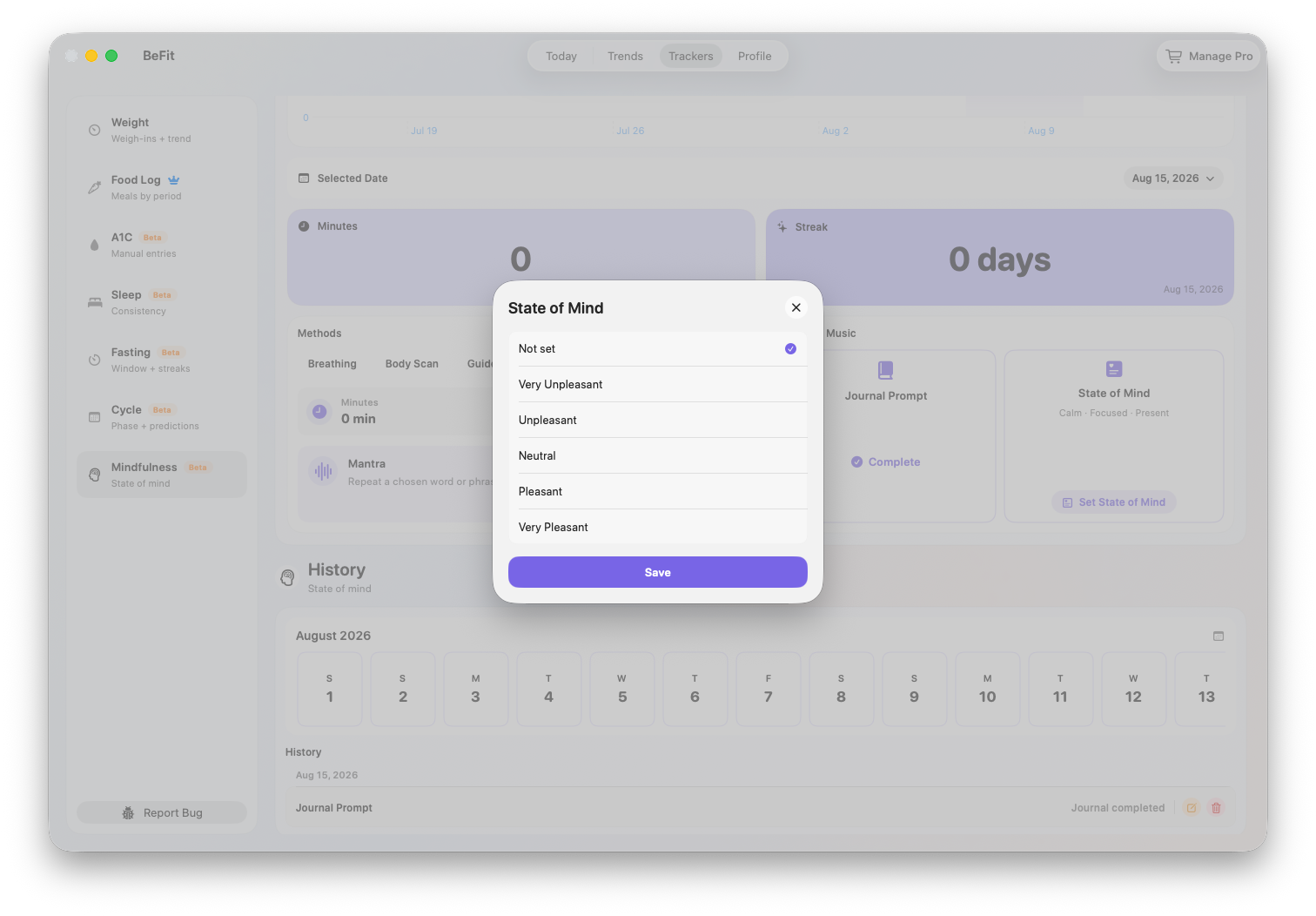This screenshot has height=916, width=1316.
Task: Click the Minutes clock icon in card header
Action: pos(304,226)
